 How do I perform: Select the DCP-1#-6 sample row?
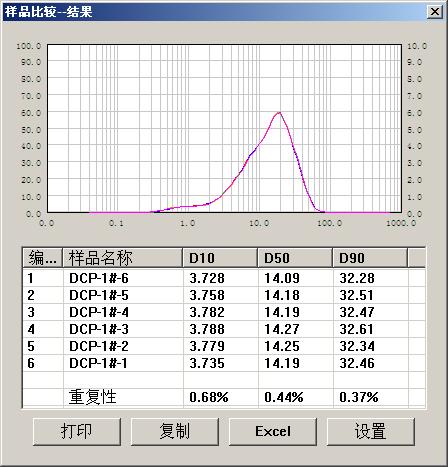click(224, 278)
